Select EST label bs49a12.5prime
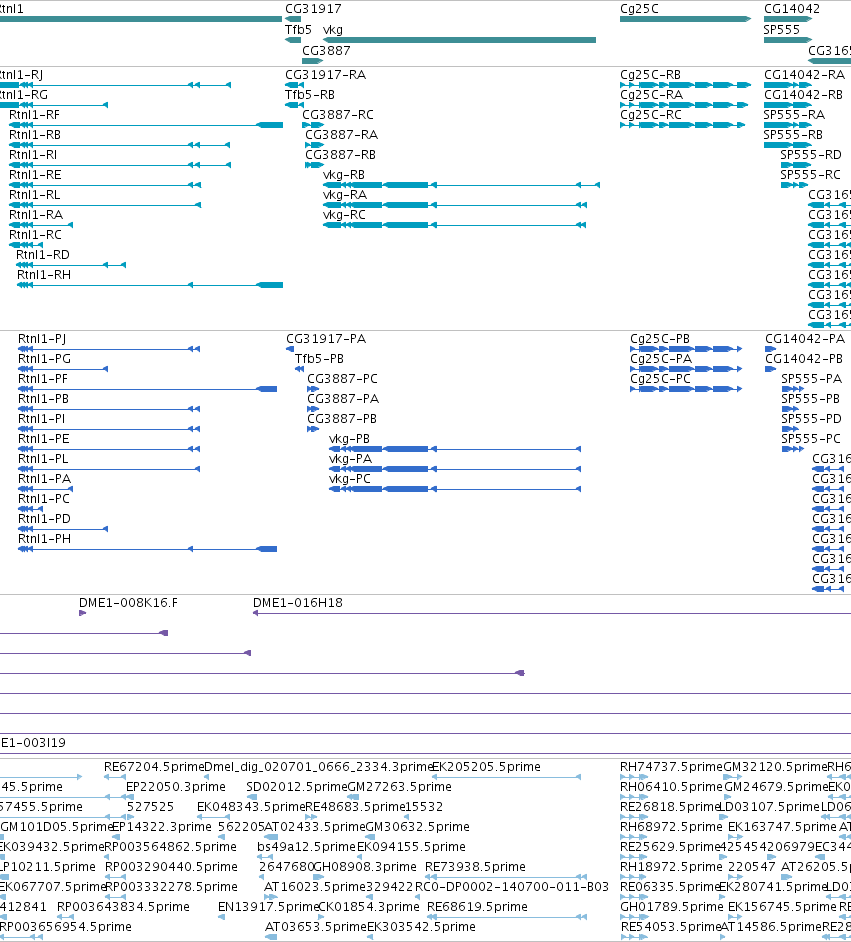The width and height of the screenshot is (851, 942). coord(306,846)
